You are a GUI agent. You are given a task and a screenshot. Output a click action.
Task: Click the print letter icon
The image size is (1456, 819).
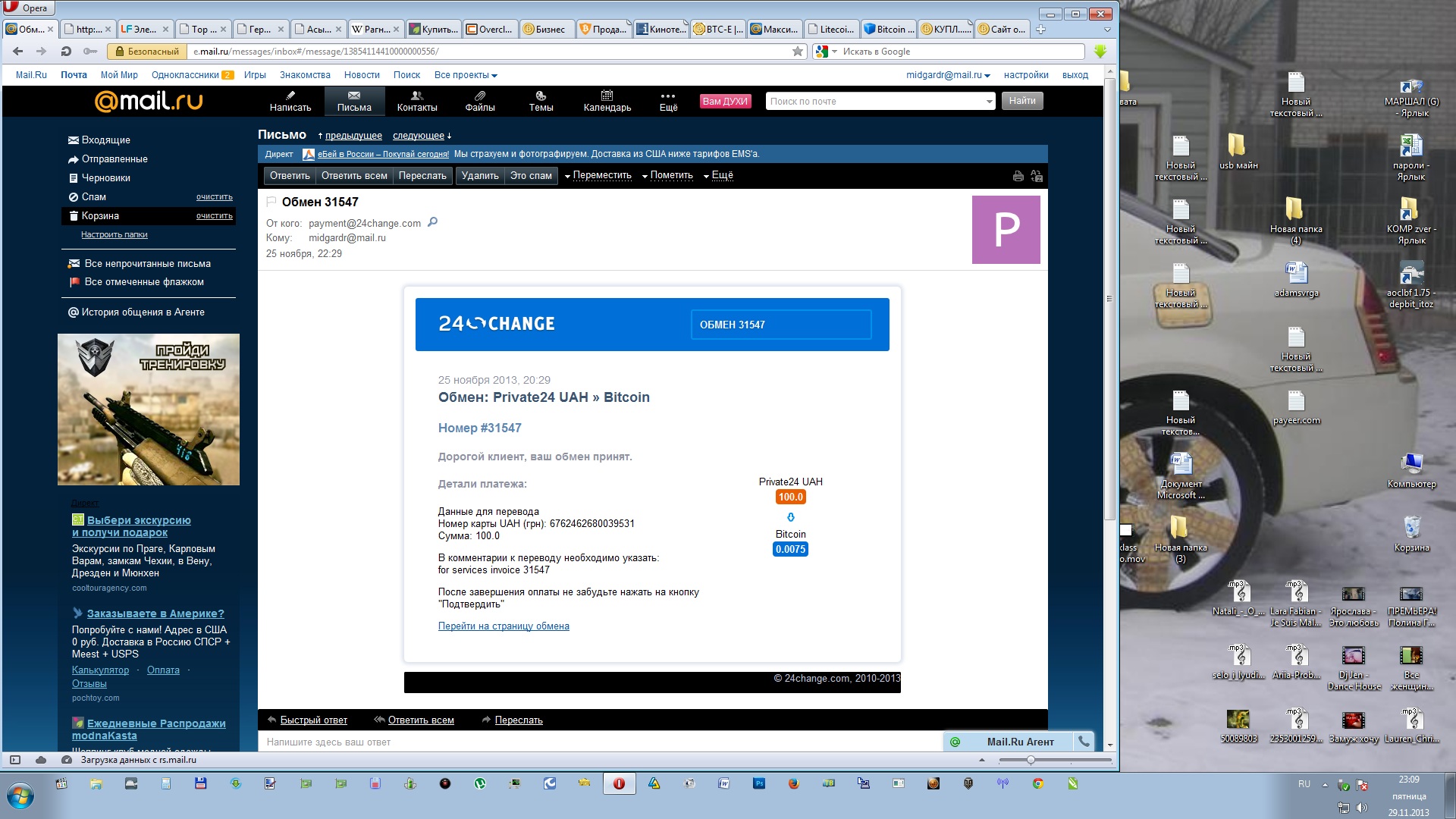(1018, 176)
